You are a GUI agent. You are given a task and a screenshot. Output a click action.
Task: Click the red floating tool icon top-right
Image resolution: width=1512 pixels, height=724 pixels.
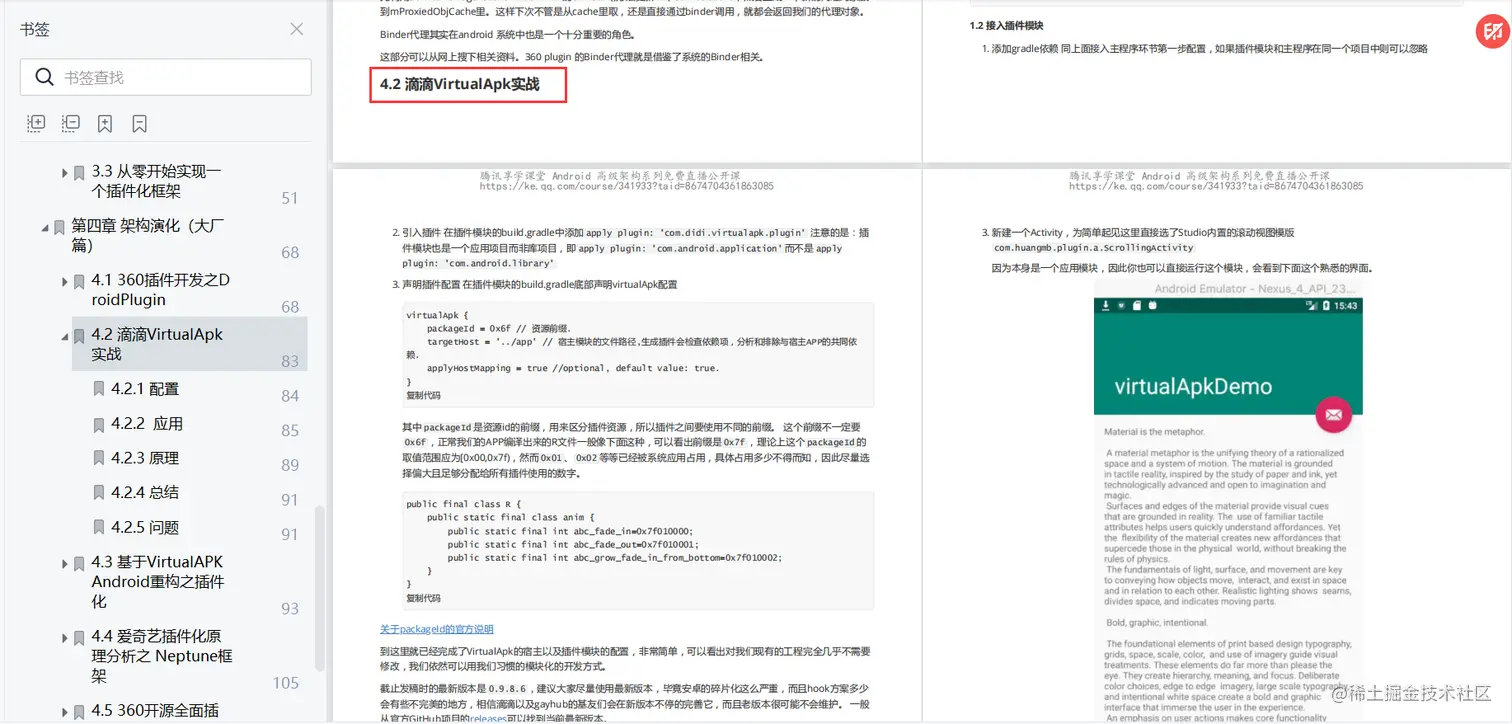click(x=1492, y=33)
